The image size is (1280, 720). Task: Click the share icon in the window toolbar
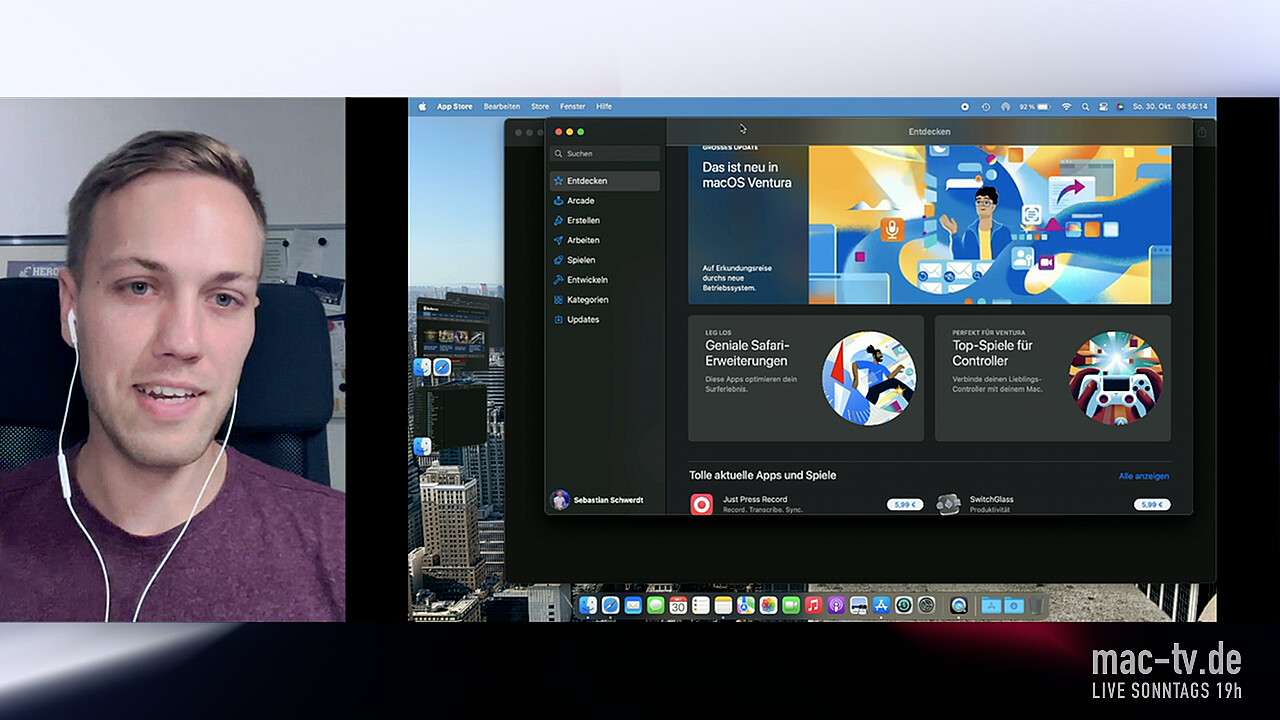coord(1202,132)
